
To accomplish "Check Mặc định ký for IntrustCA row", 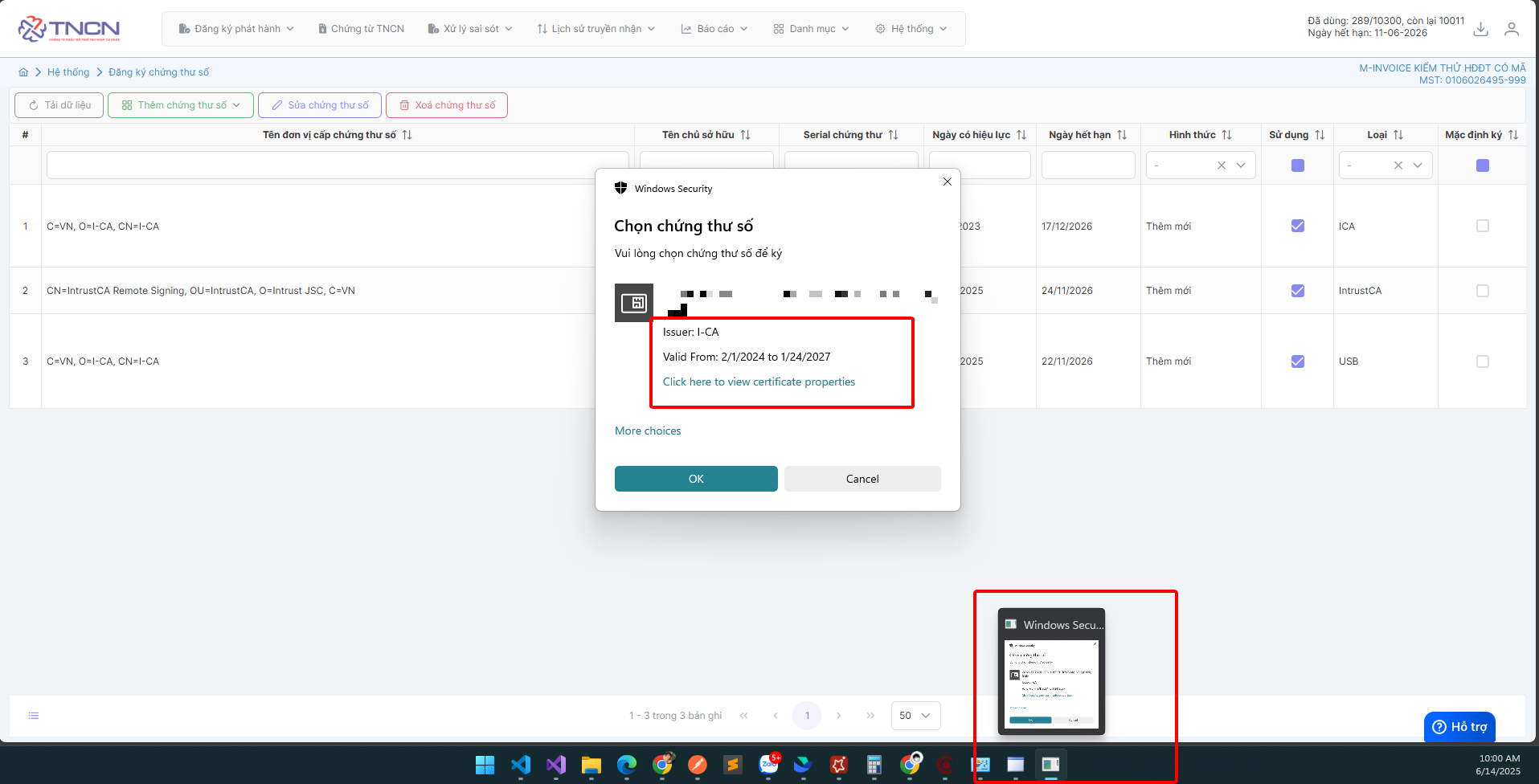I will pos(1483,291).
